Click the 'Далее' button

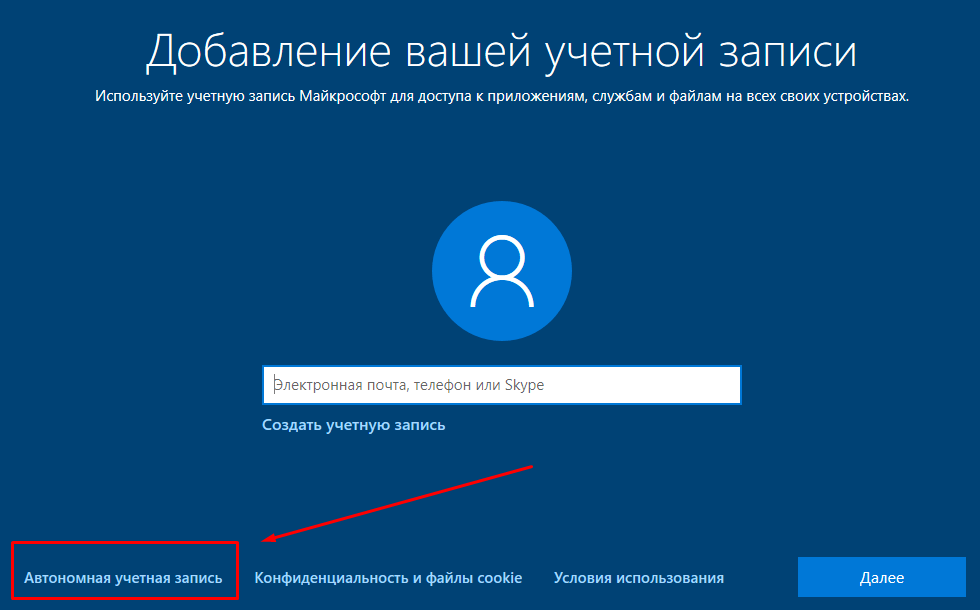tap(881, 578)
